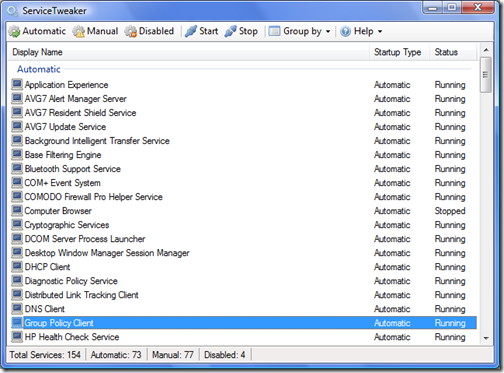Click the Start plug icon
The image size is (504, 373).
(x=191, y=31)
